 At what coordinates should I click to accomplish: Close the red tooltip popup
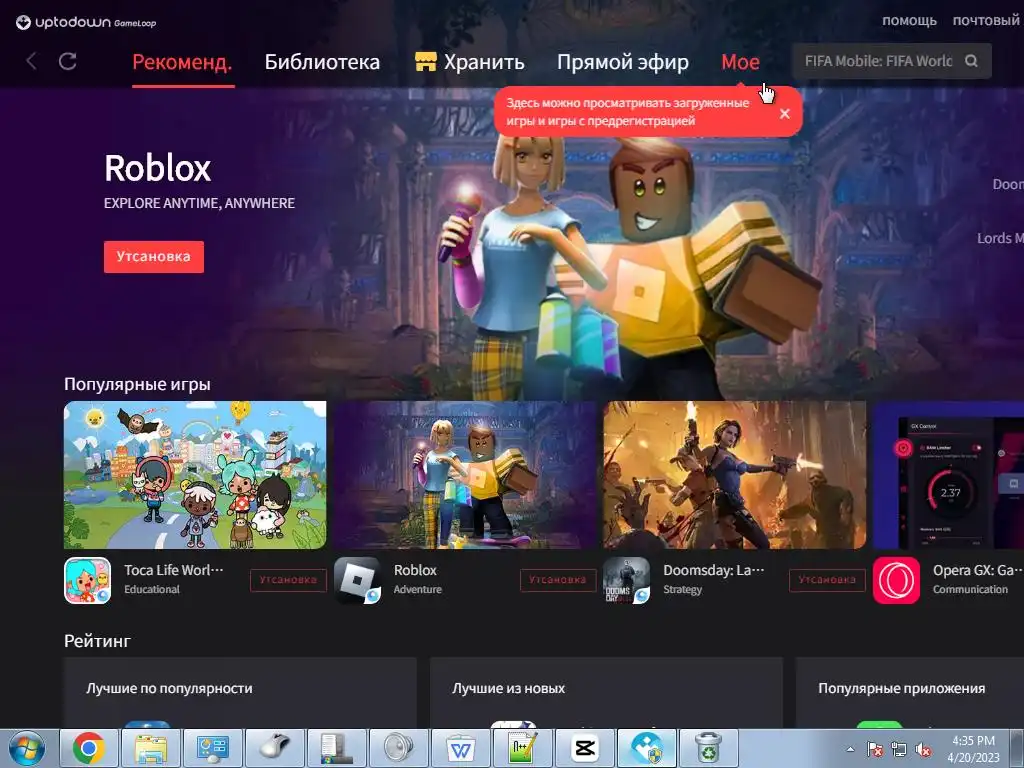[785, 113]
